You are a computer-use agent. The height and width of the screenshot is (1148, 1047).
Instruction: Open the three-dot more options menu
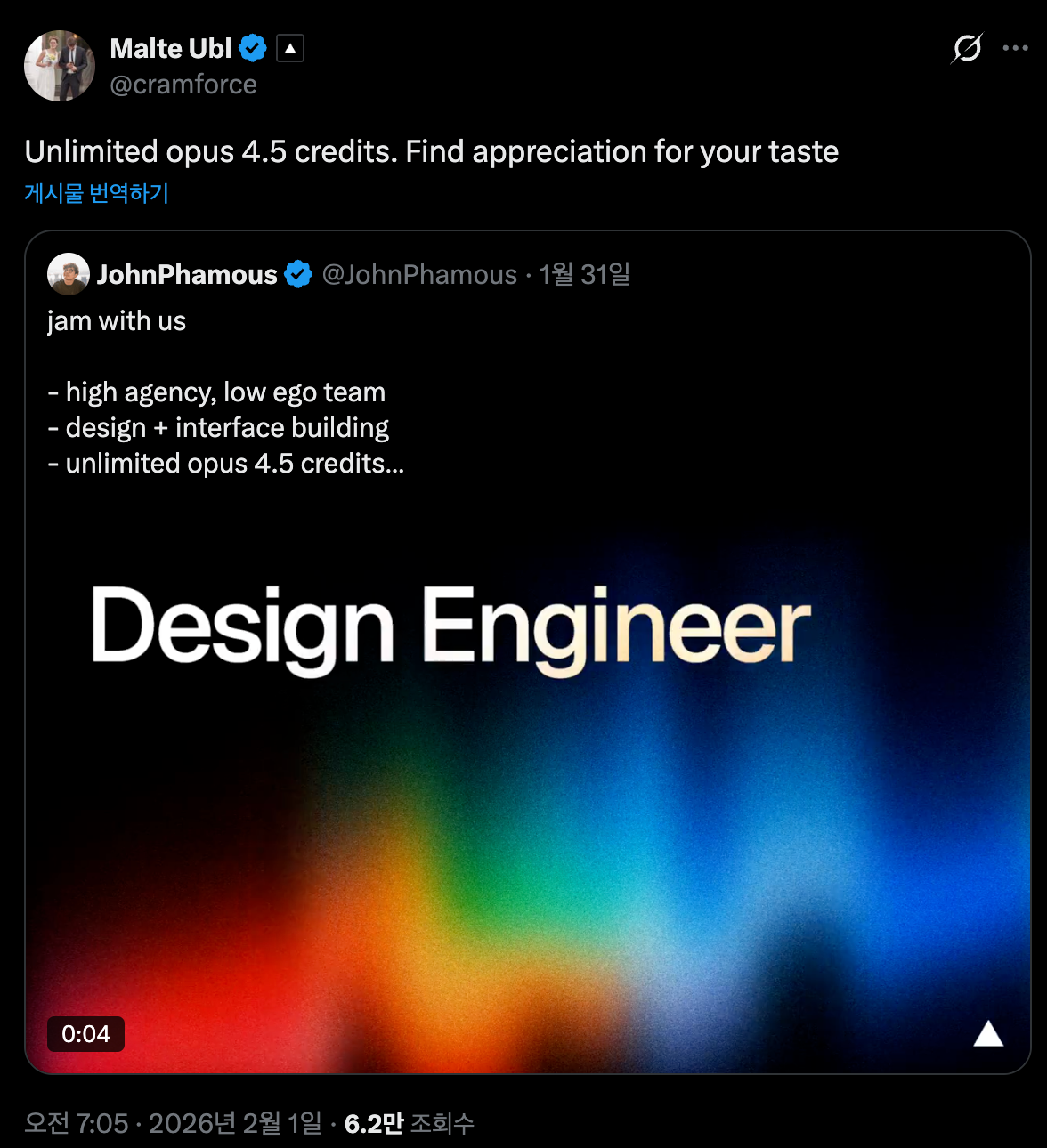[1015, 48]
